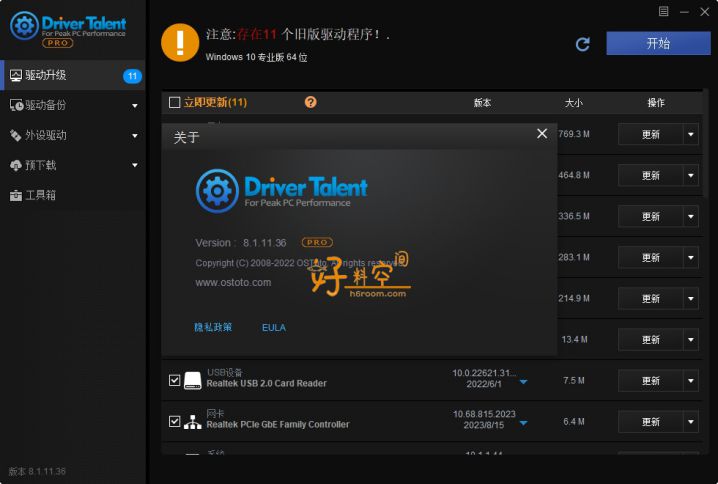Open update dropdown arrow for 214.9 M row
This screenshot has width=718, height=484.
tap(691, 299)
